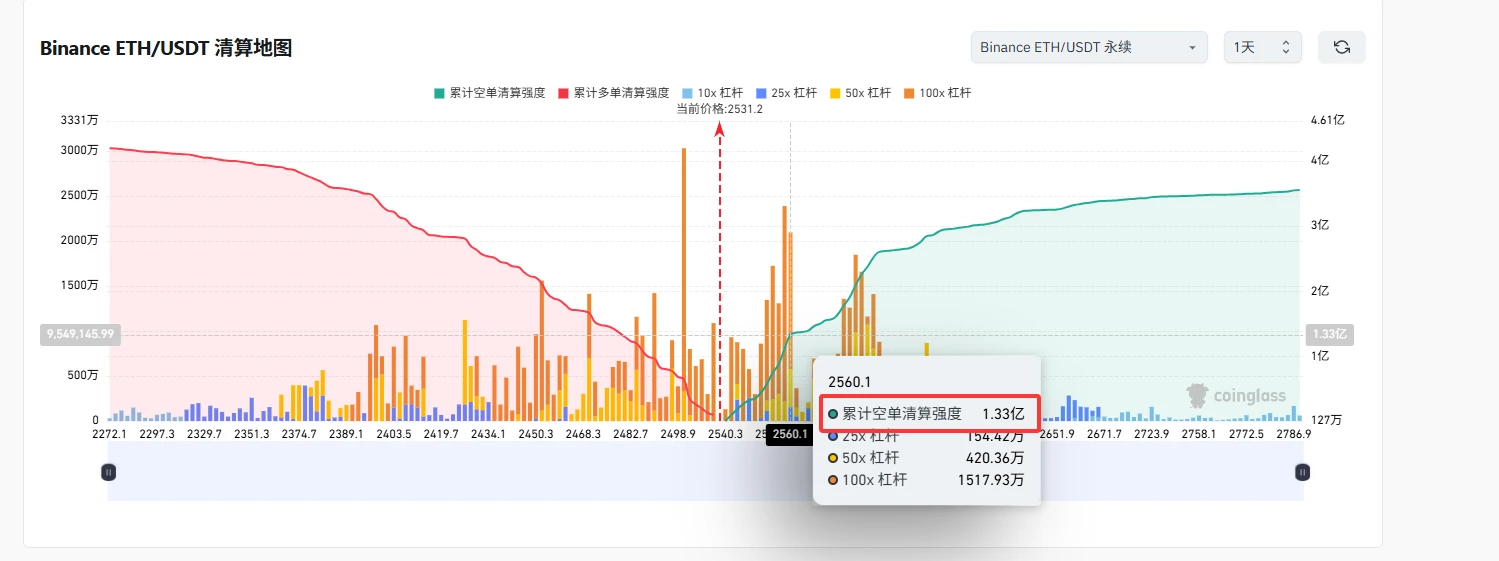Viewport: 1499px width, 561px height.
Task: Click the refresh icon button
Action: 1342,47
